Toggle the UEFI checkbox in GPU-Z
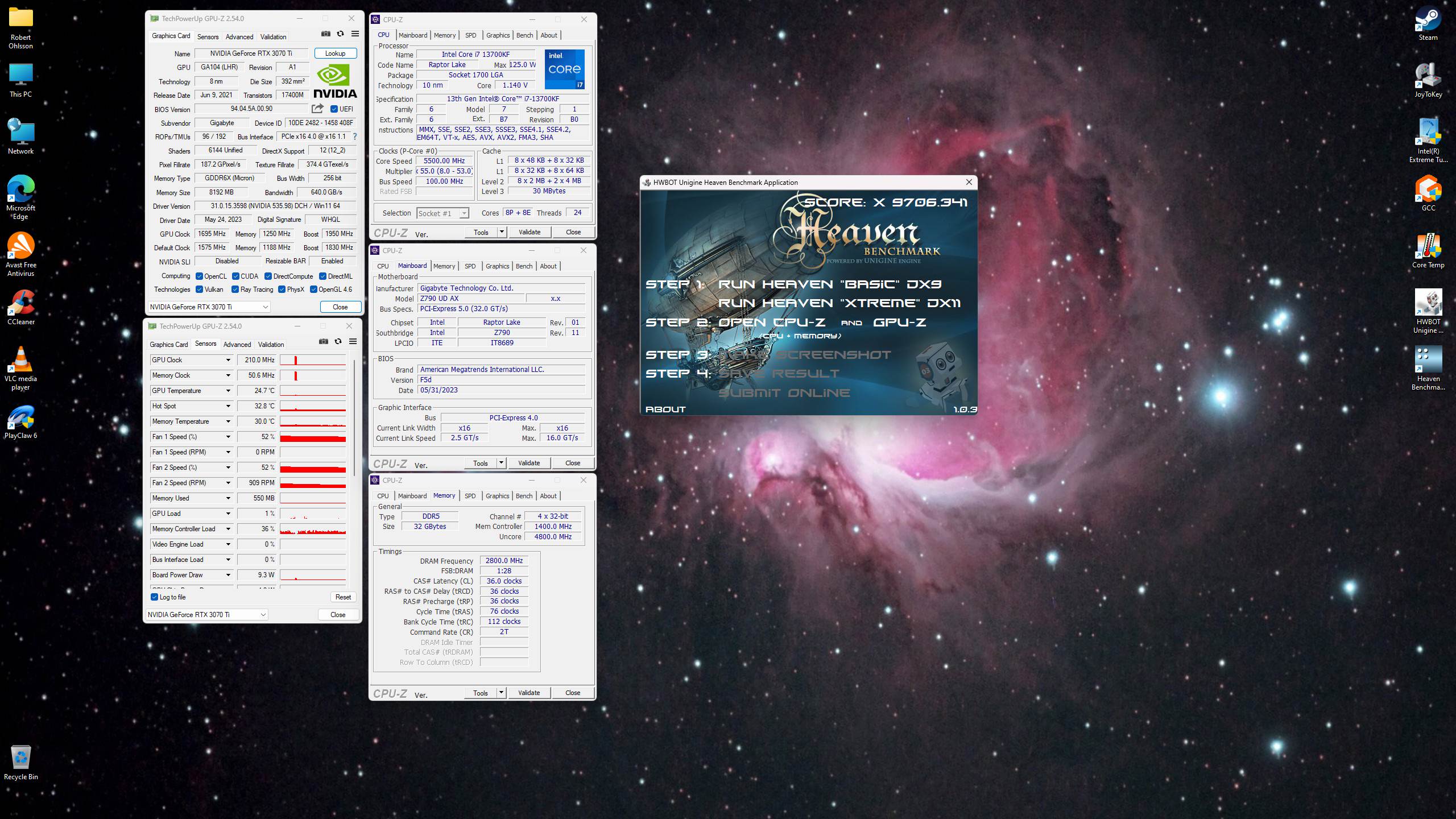This screenshot has height=819, width=1456. [334, 109]
